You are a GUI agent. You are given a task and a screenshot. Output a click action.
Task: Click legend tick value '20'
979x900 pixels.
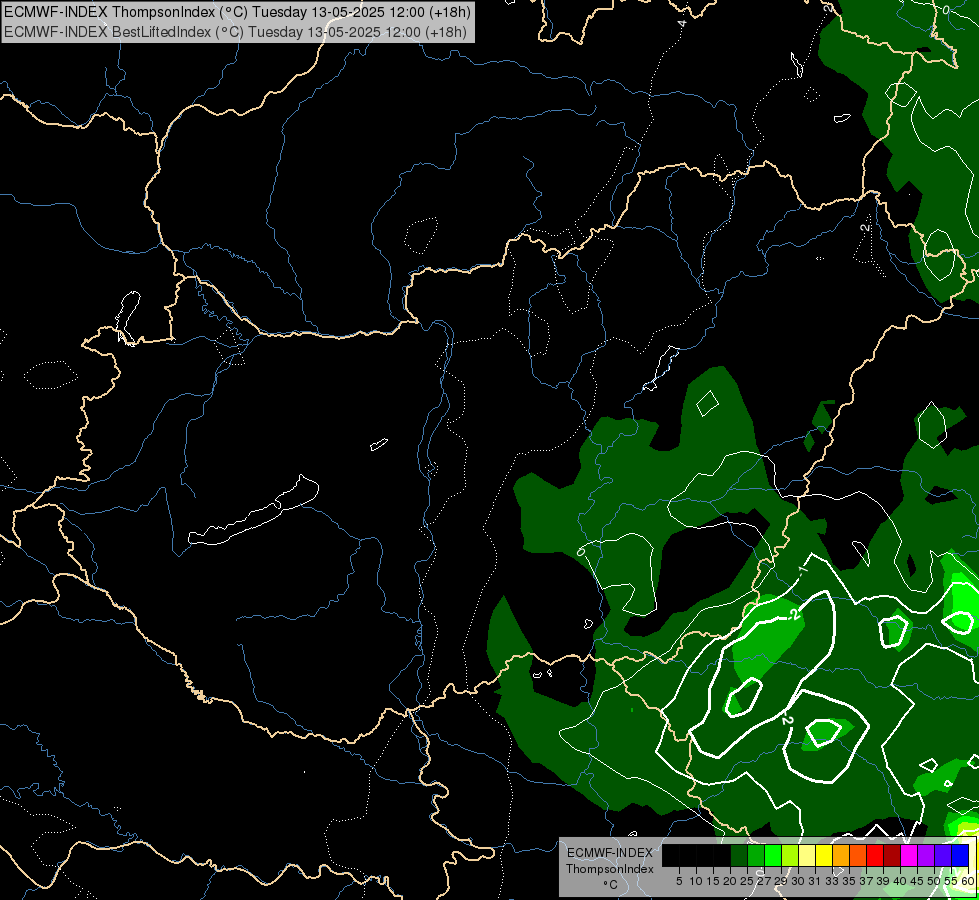click(x=730, y=881)
